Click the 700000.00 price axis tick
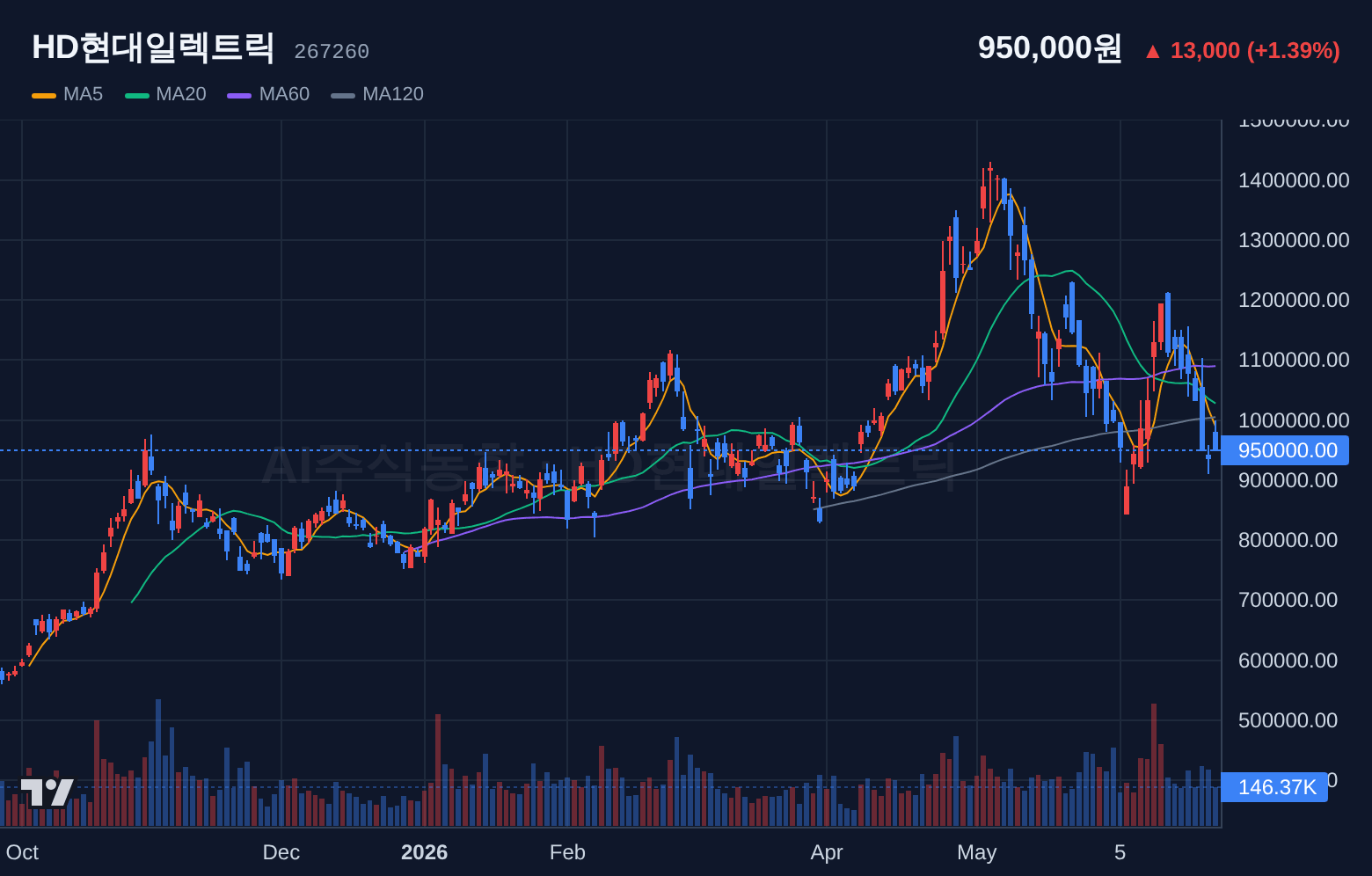The width and height of the screenshot is (1372, 876). point(1288,600)
